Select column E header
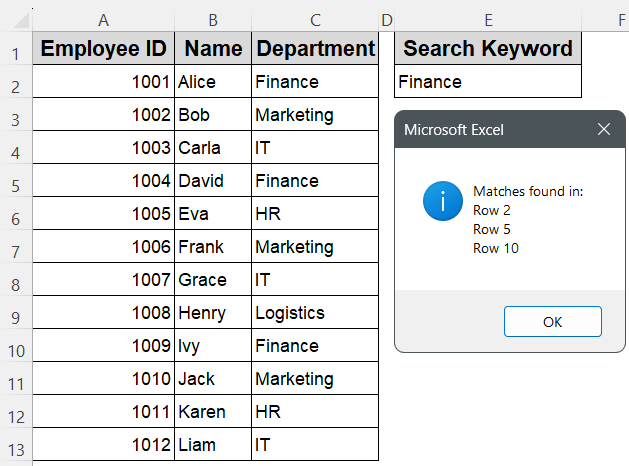Screen dimensions: 629x466 487,19
